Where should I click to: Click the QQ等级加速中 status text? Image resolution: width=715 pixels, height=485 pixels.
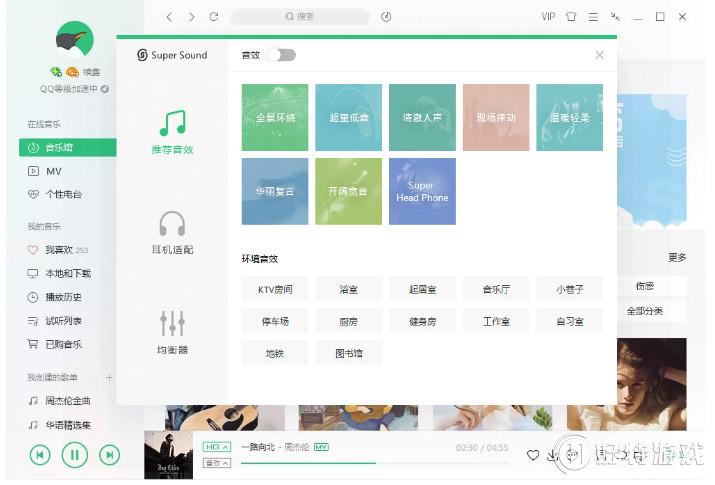69,89
